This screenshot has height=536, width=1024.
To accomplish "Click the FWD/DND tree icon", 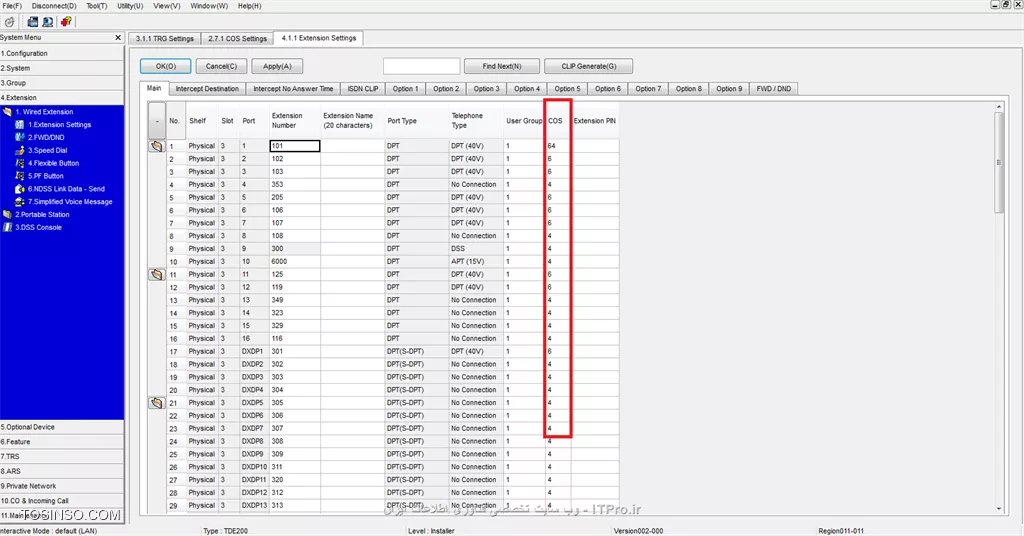I will (20, 137).
